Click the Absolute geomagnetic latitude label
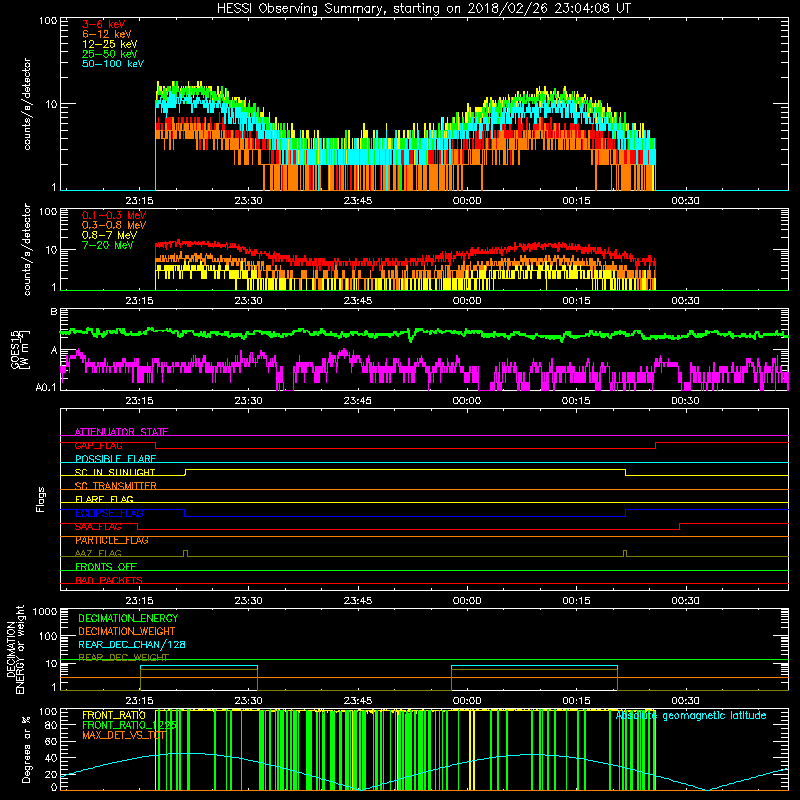The height and width of the screenshot is (800, 800). click(x=691, y=715)
